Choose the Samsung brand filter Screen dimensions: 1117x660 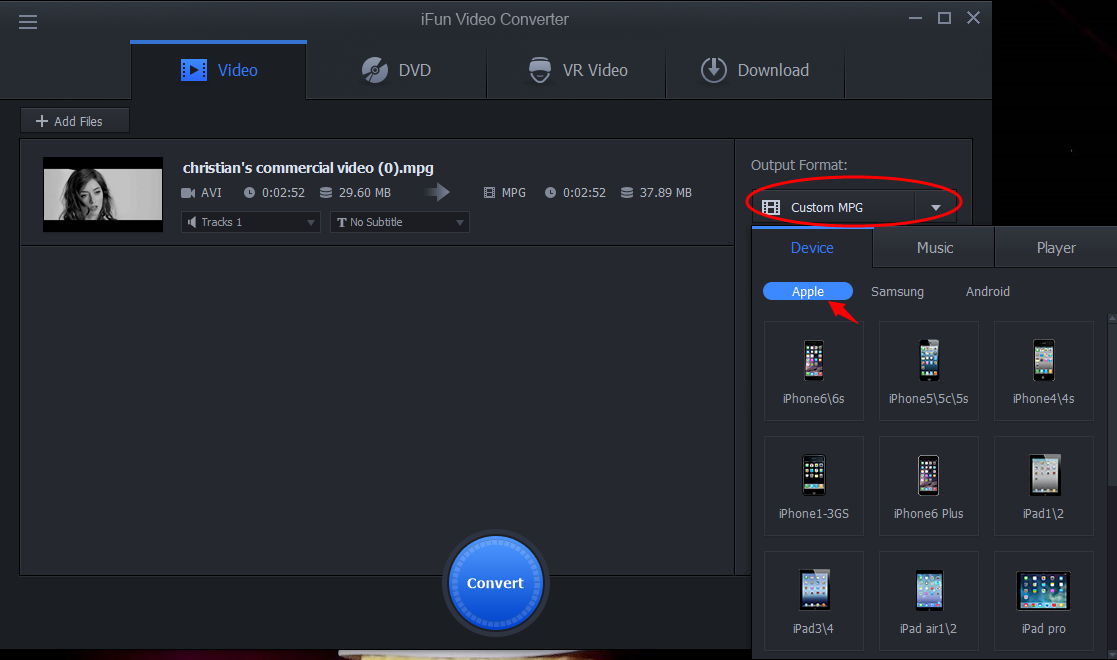tap(897, 292)
